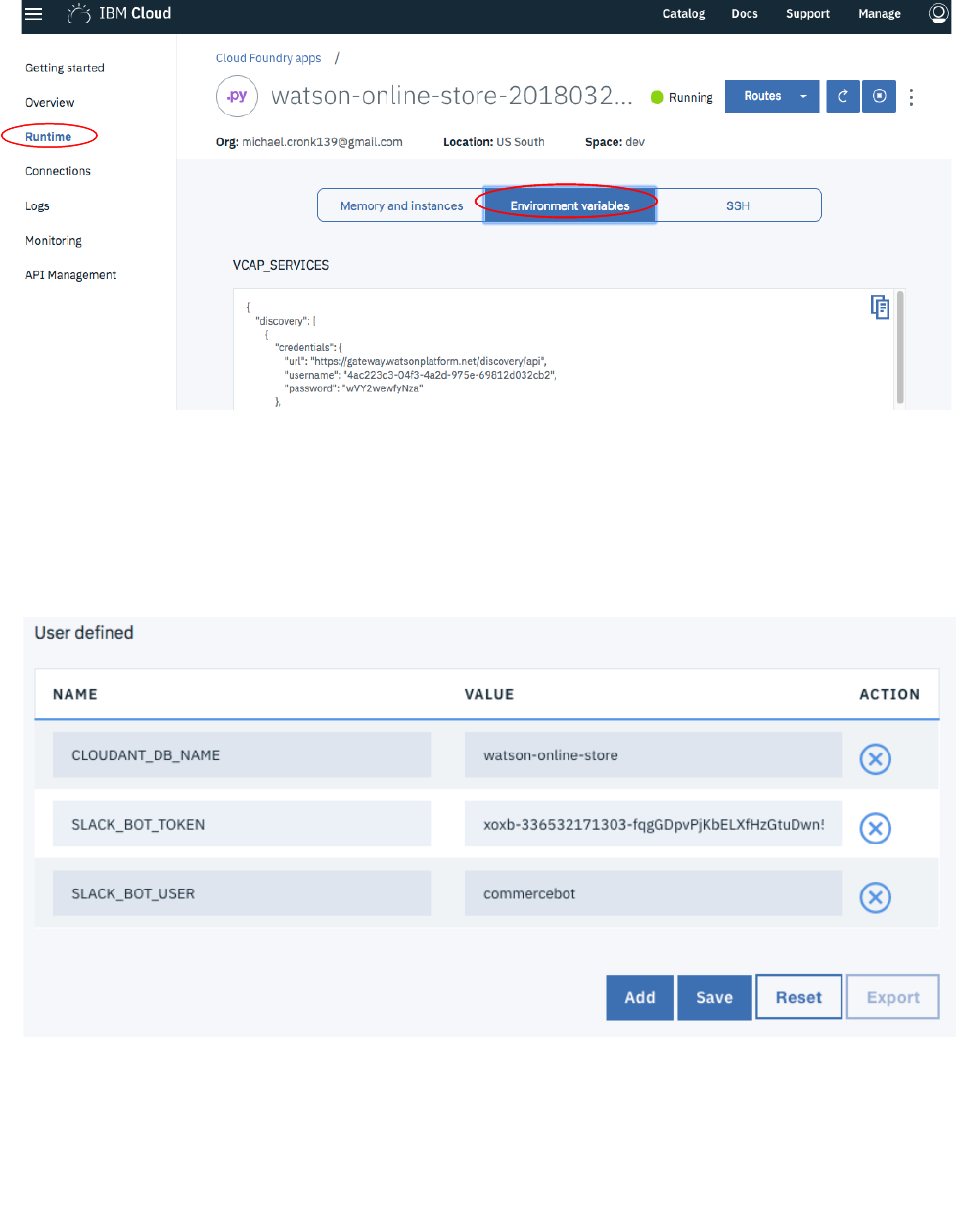Delete the SLACK_BOT_USER variable row
This screenshot has height=1232, width=956.
point(875,897)
